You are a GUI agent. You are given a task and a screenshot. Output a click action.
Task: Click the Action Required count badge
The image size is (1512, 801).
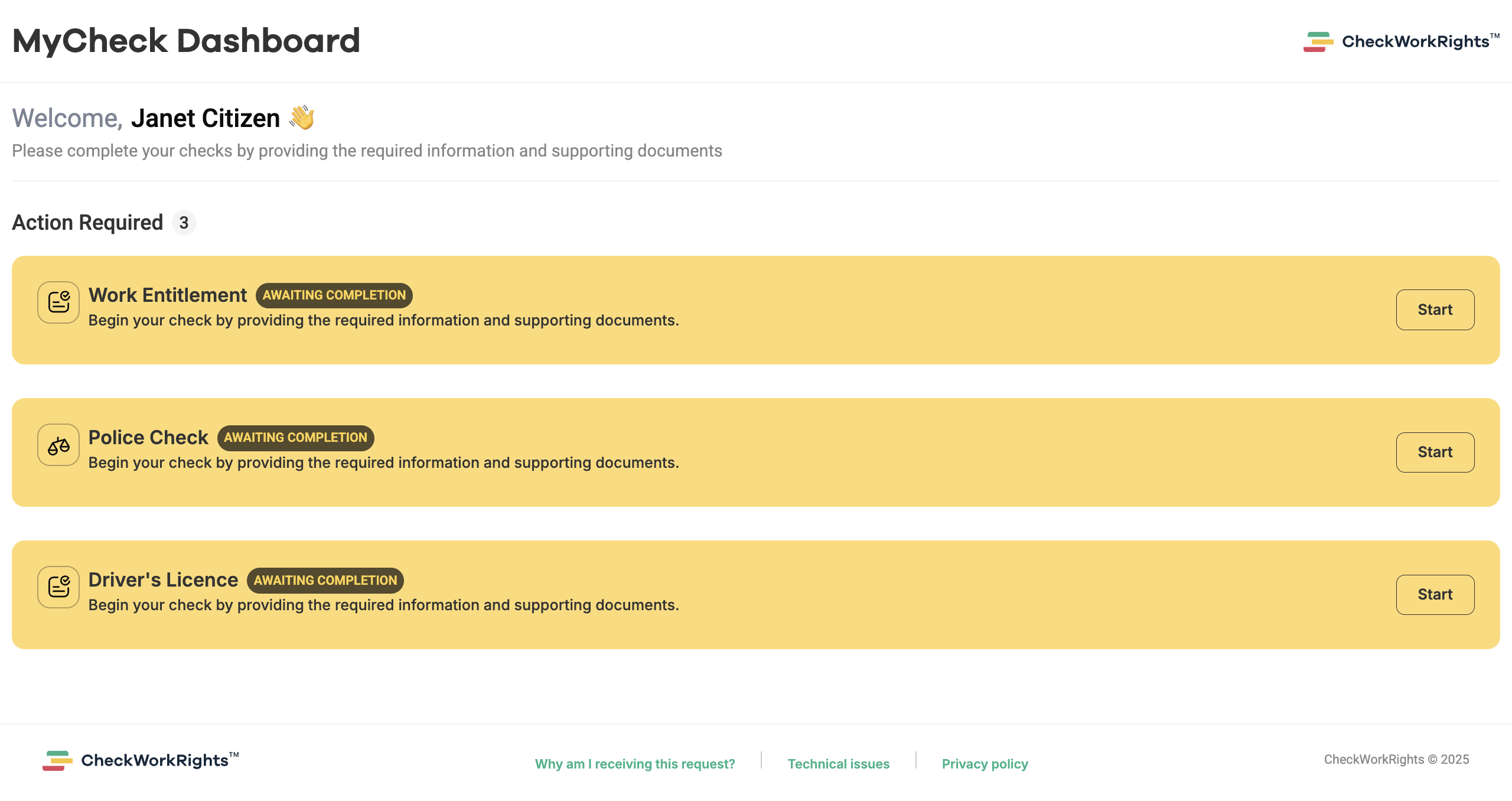pyautogui.click(x=184, y=223)
